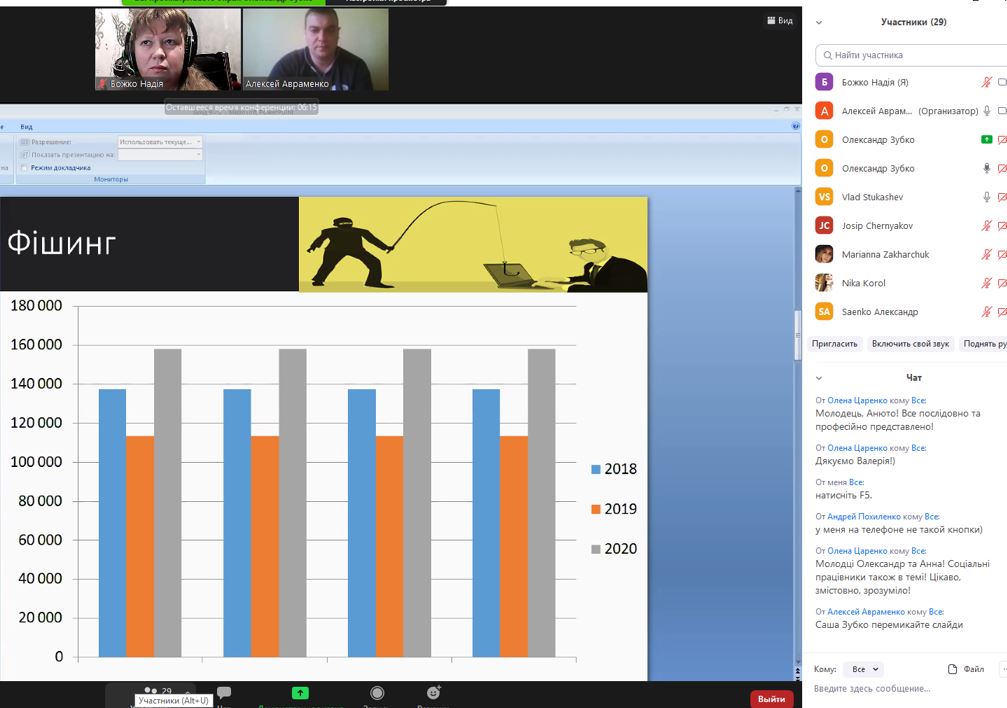Click muted microphone icon for Josip Chernyakov
The image size is (1007, 708).
click(x=986, y=226)
